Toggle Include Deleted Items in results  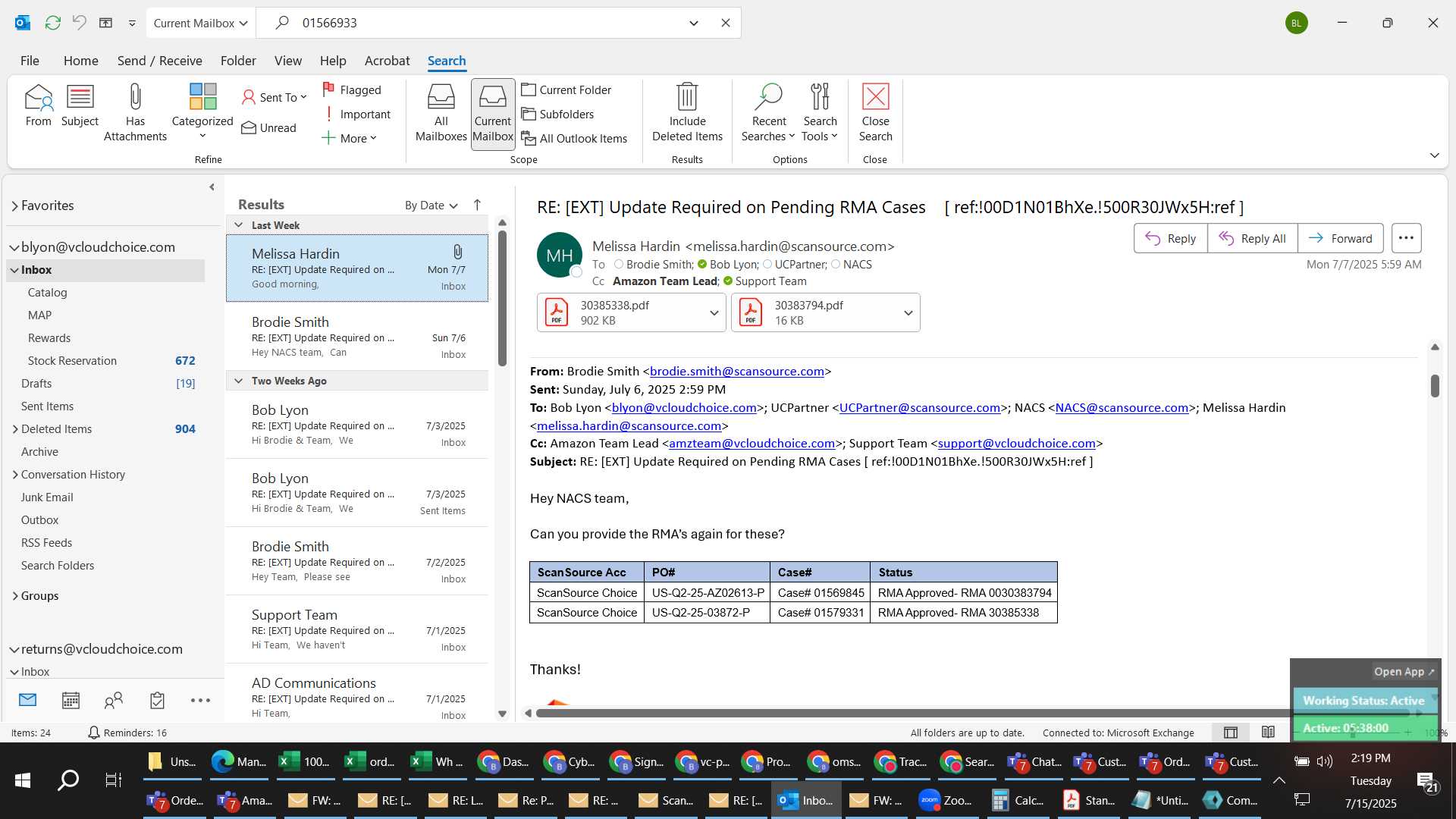pos(687,112)
